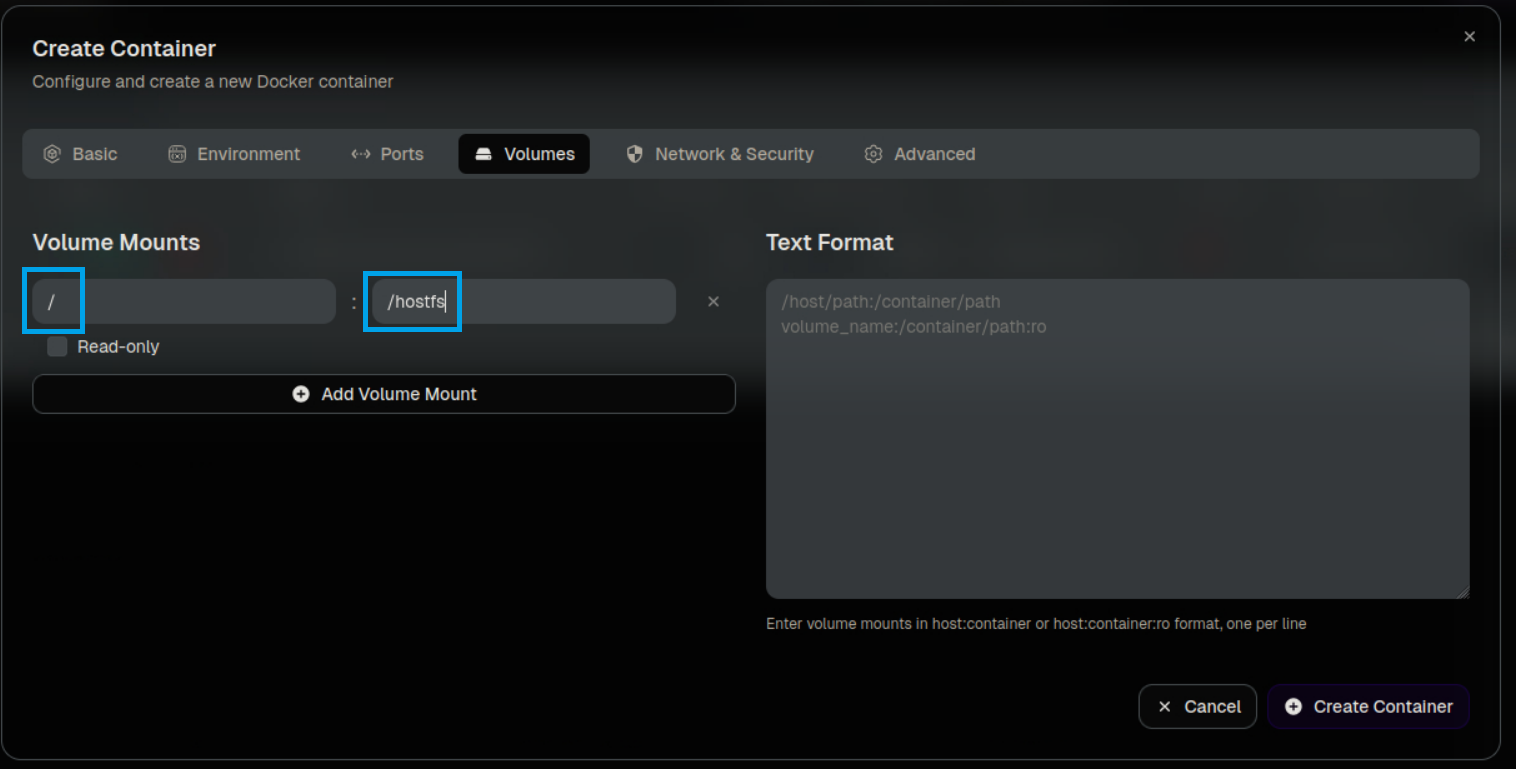The image size is (1516, 769).
Task: Click the Text Format heading
Action: click(x=830, y=243)
